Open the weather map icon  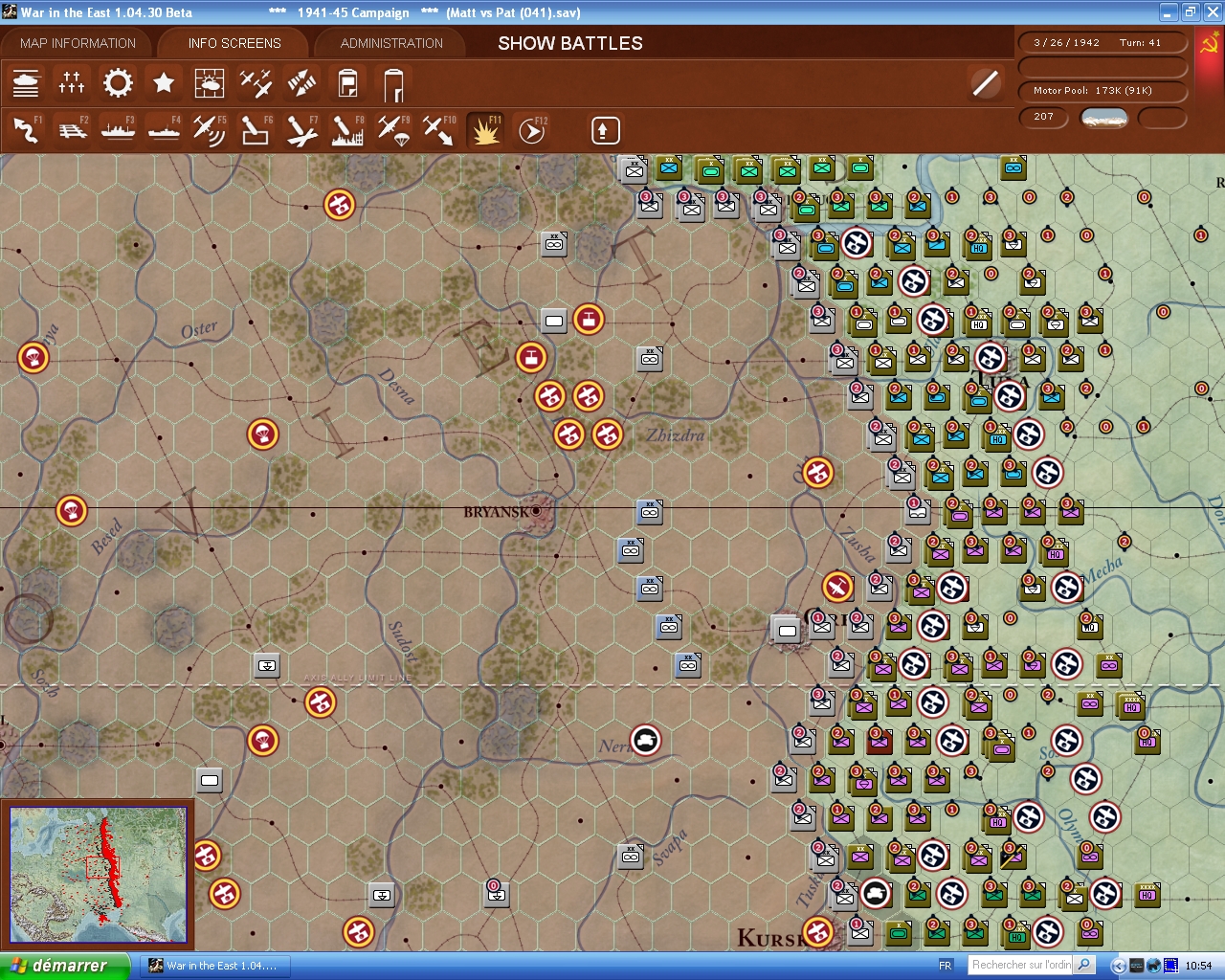(210, 83)
